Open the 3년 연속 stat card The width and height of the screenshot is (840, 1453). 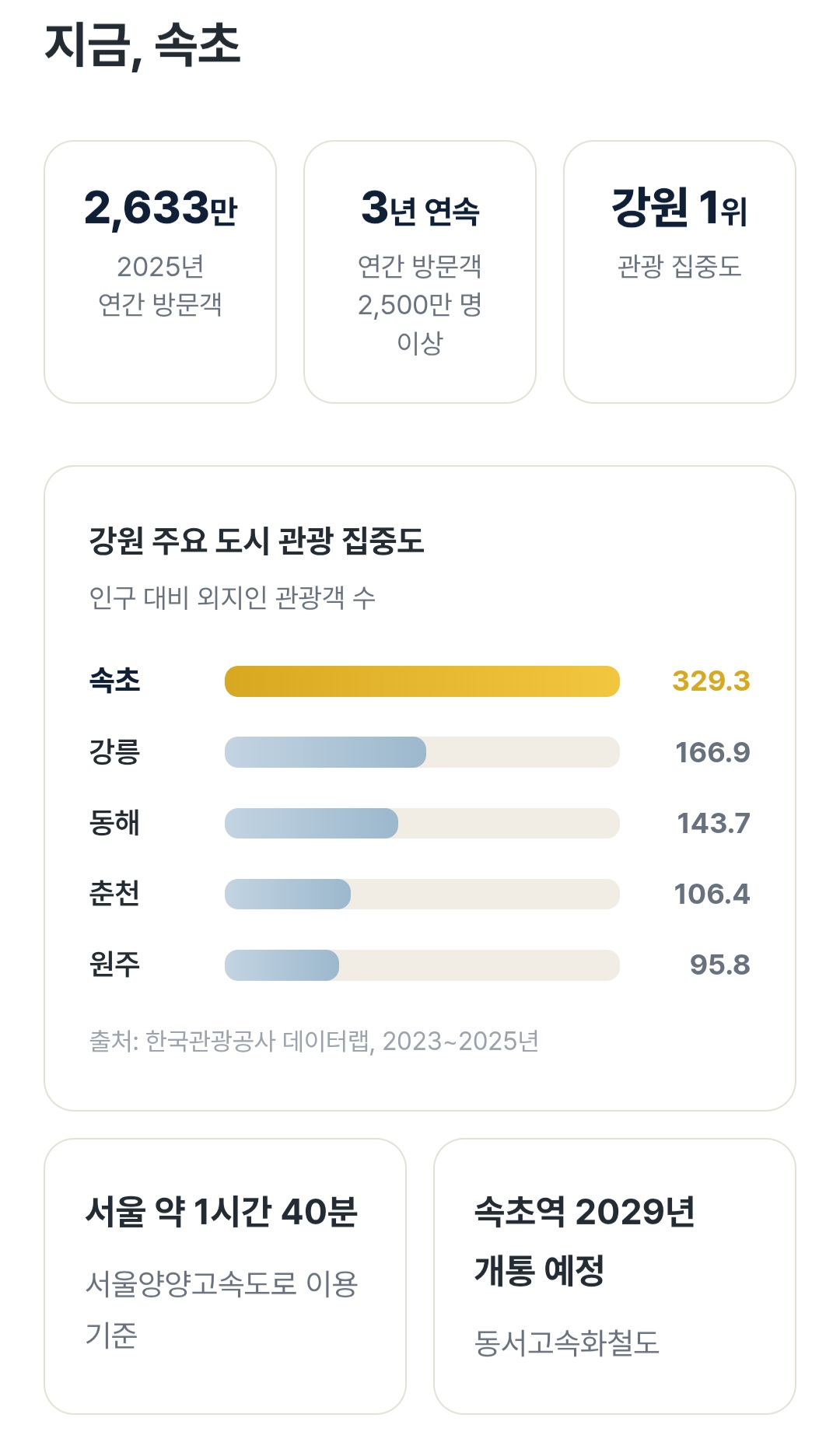click(x=420, y=271)
